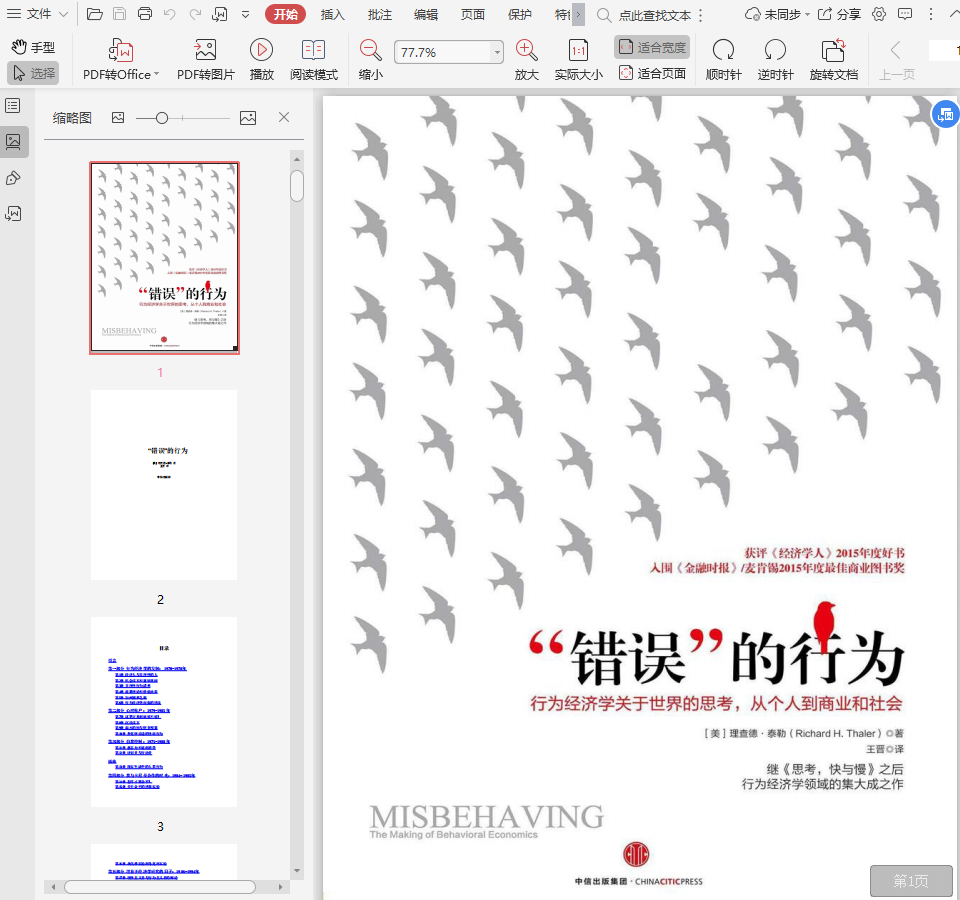
Task: Rotate view 逆时针 counterclockwise
Action: [775, 59]
